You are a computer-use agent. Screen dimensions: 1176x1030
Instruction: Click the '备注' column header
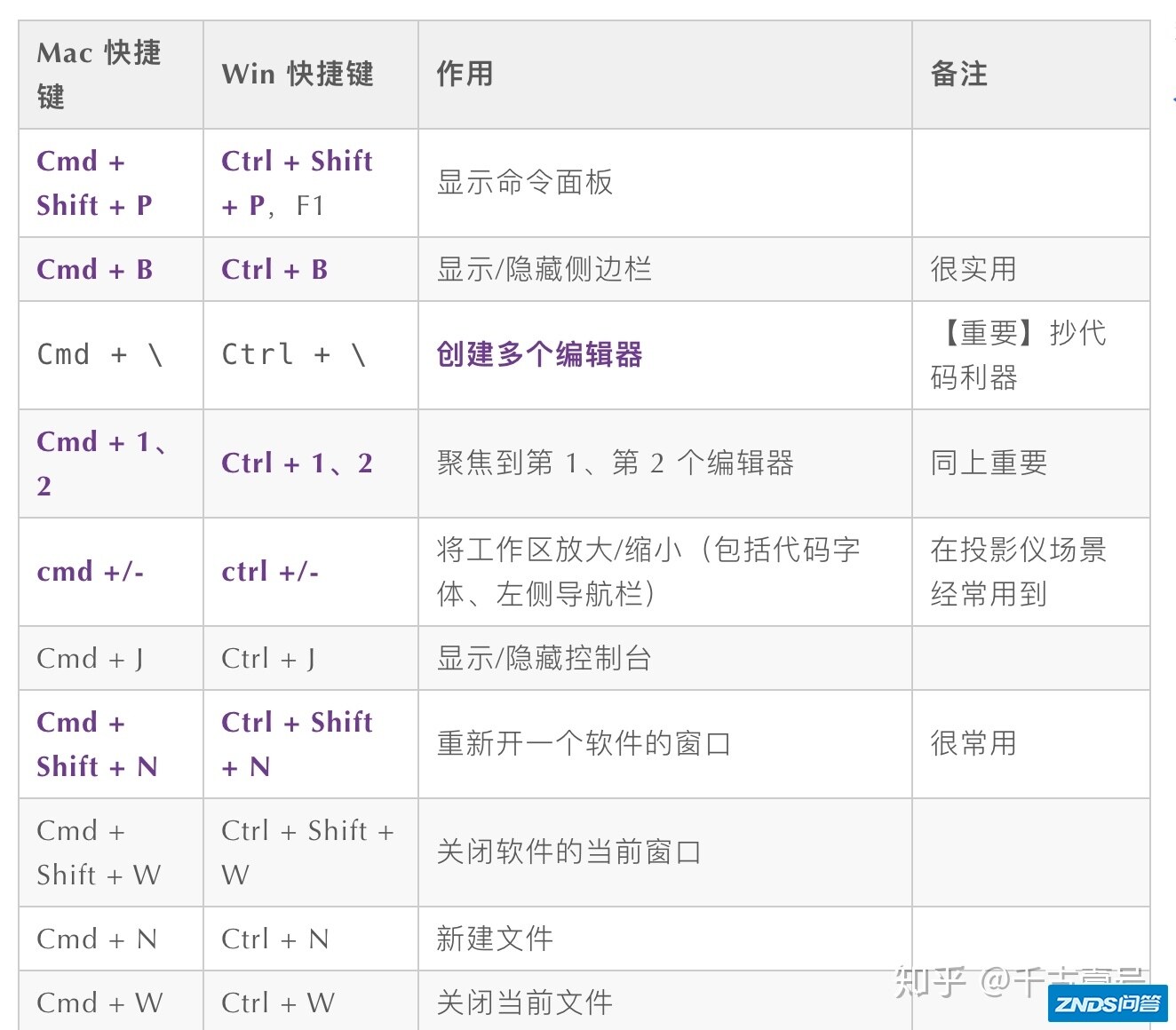(x=1031, y=75)
